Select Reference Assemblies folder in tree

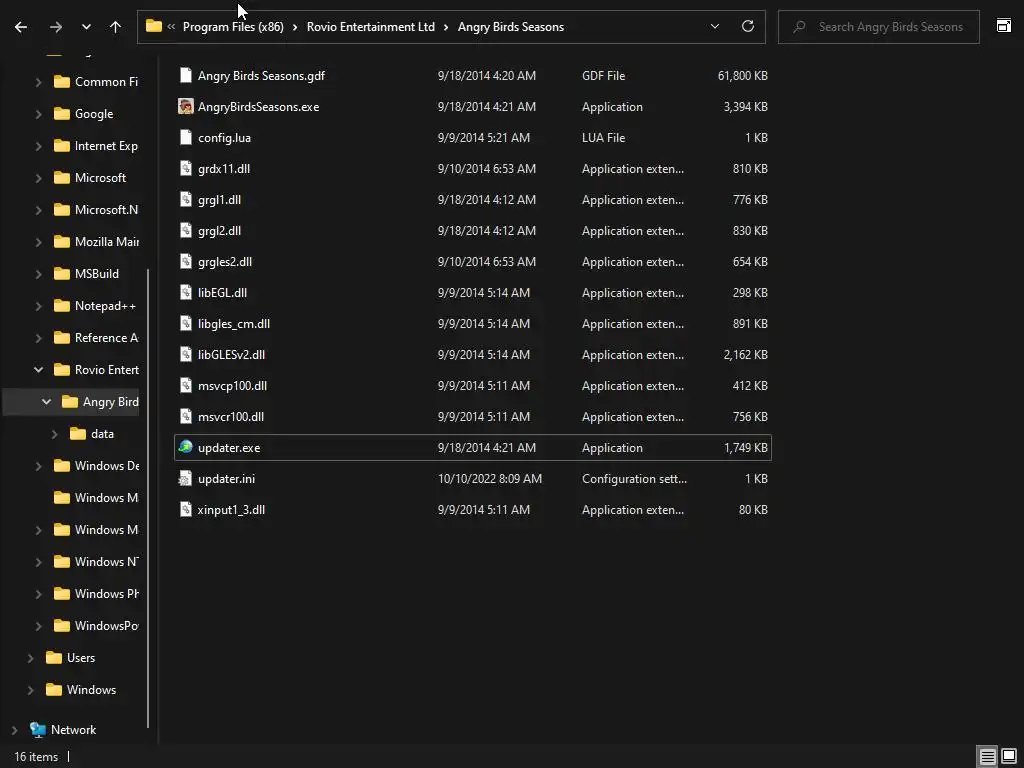pos(96,338)
